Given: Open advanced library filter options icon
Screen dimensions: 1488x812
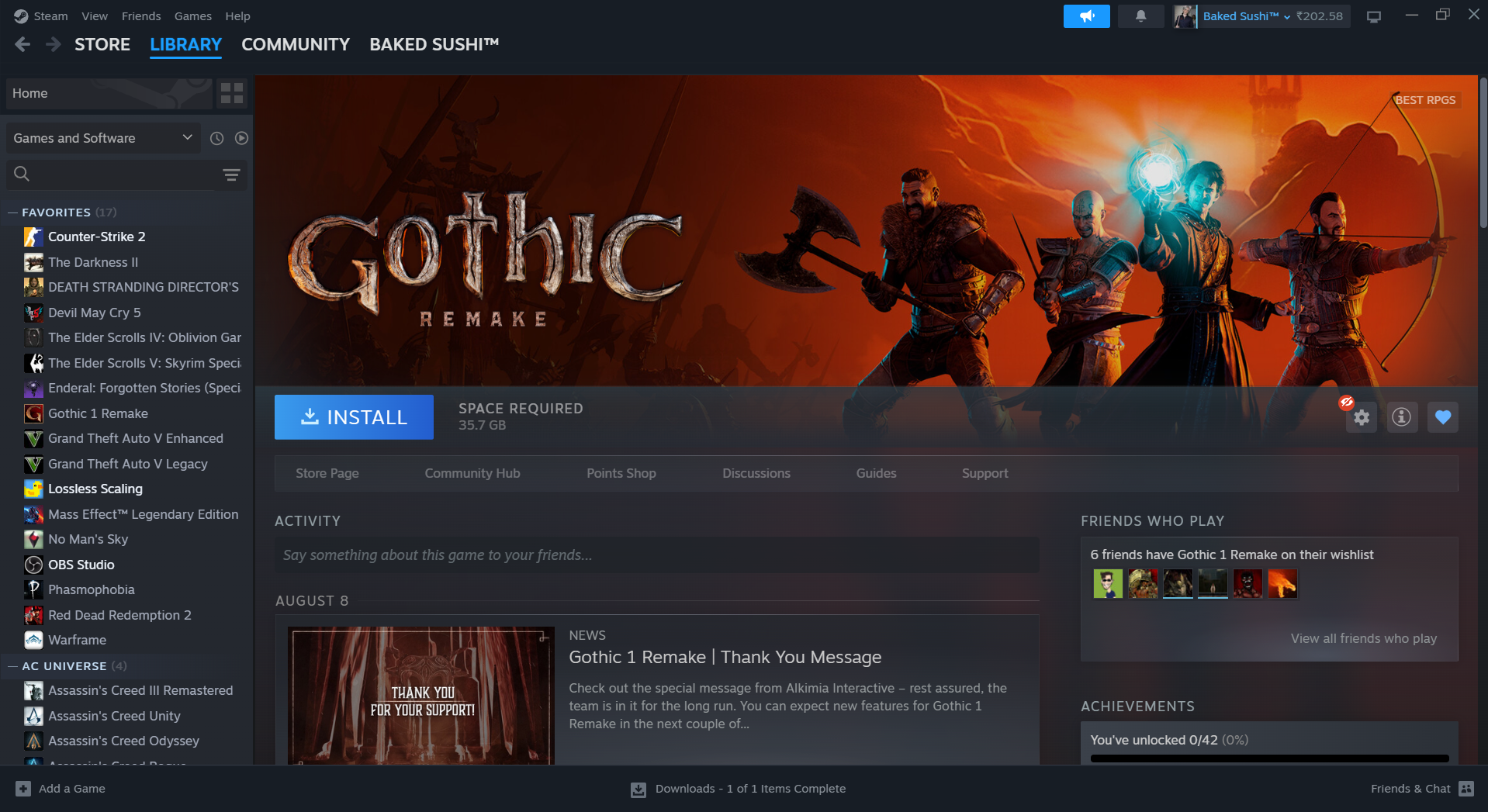Looking at the screenshot, I should coord(231,174).
